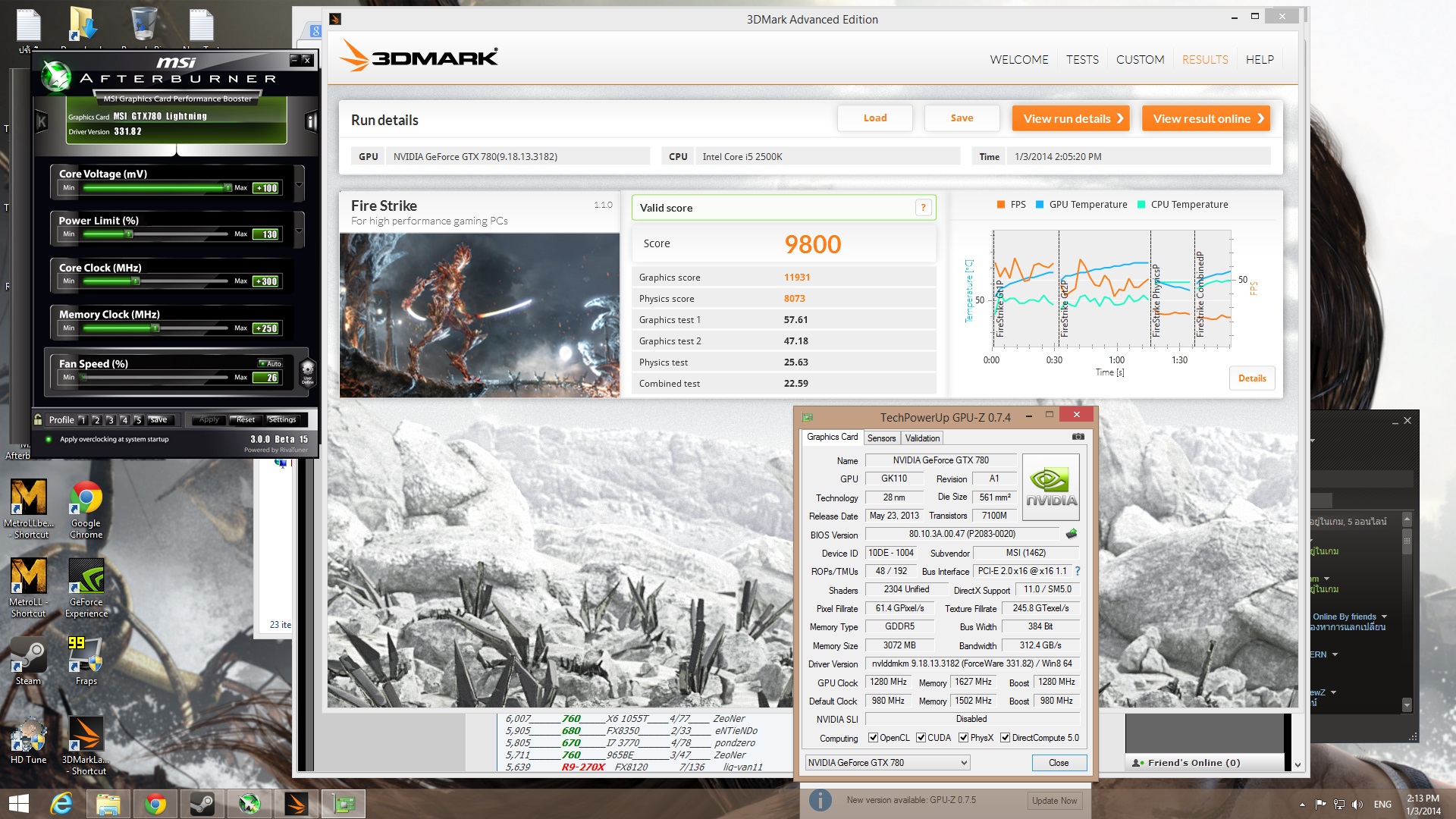
Task: Click the Bus Interface question mark
Action: (1078, 571)
